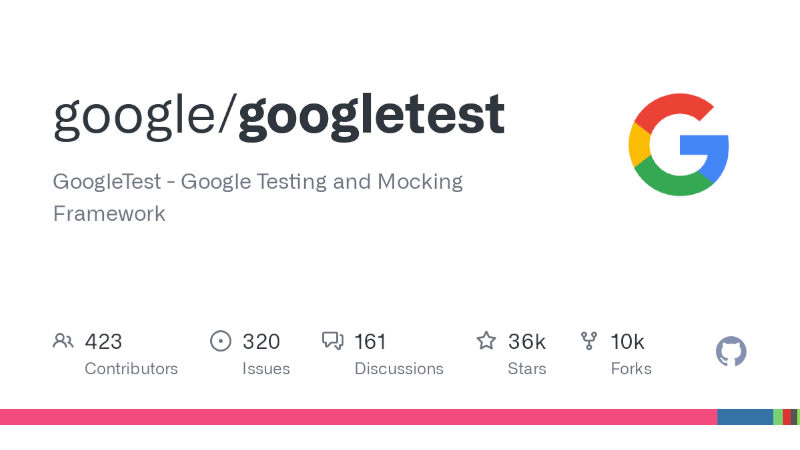Open the Discussions label
The height and width of the screenshot is (450, 800).
tap(398, 368)
